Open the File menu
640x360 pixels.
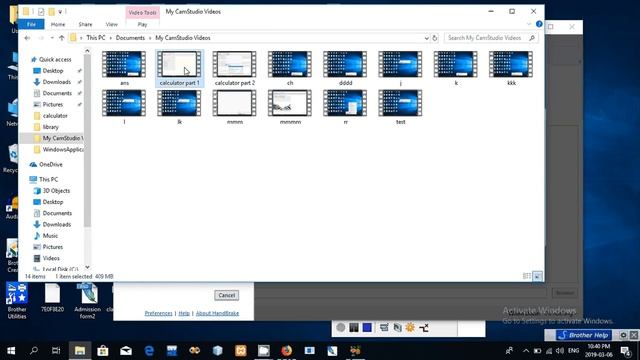(x=31, y=24)
